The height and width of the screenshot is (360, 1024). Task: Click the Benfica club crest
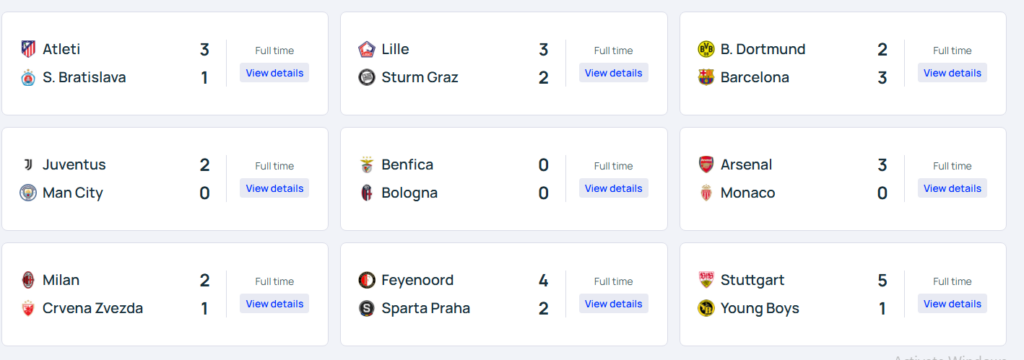click(367, 165)
